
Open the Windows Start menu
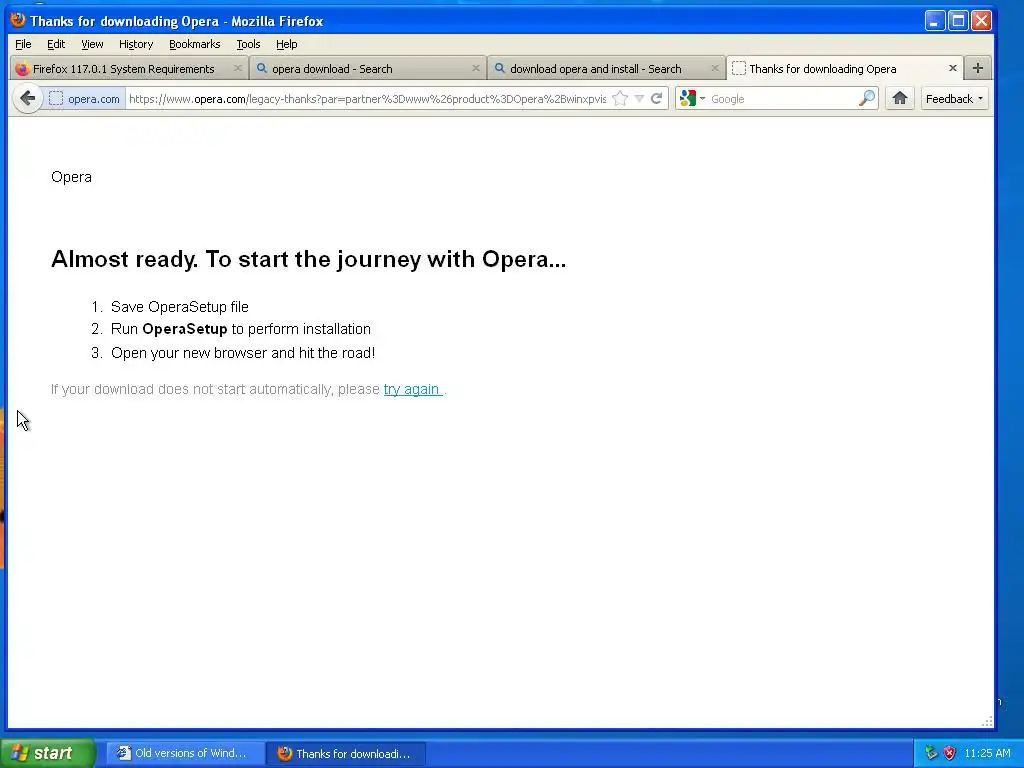[x=48, y=753]
